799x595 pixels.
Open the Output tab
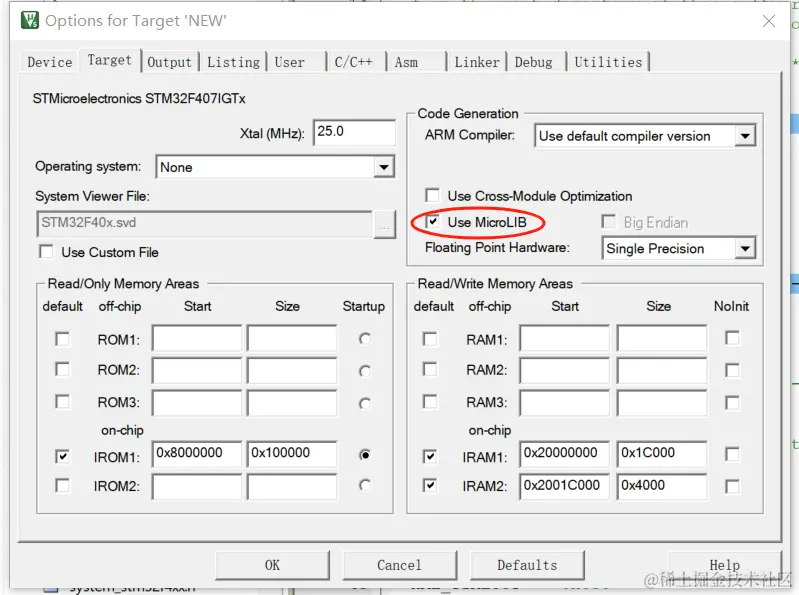(169, 62)
